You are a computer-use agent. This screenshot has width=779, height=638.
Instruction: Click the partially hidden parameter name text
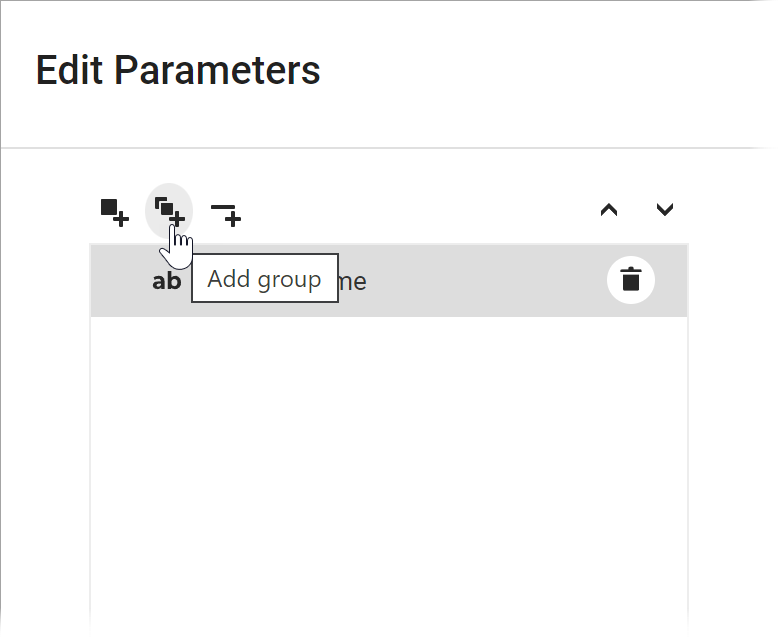click(353, 282)
